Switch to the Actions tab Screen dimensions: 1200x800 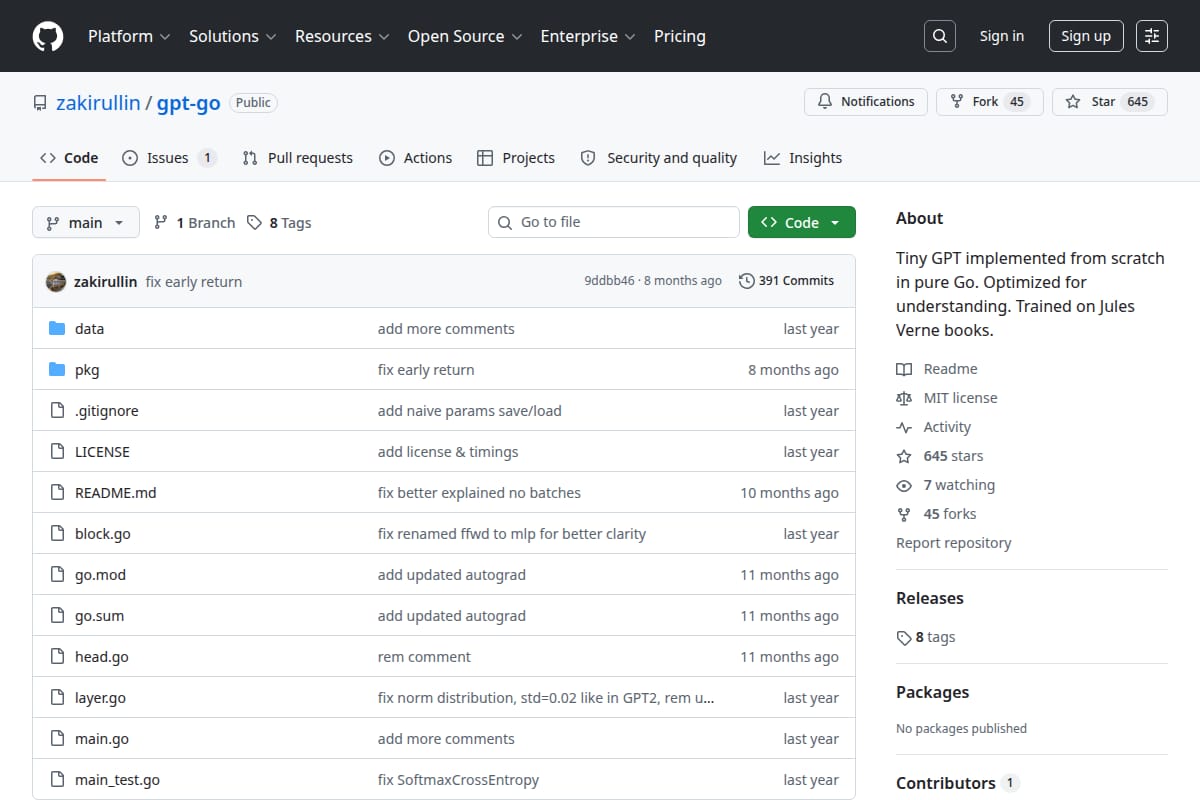tap(415, 158)
